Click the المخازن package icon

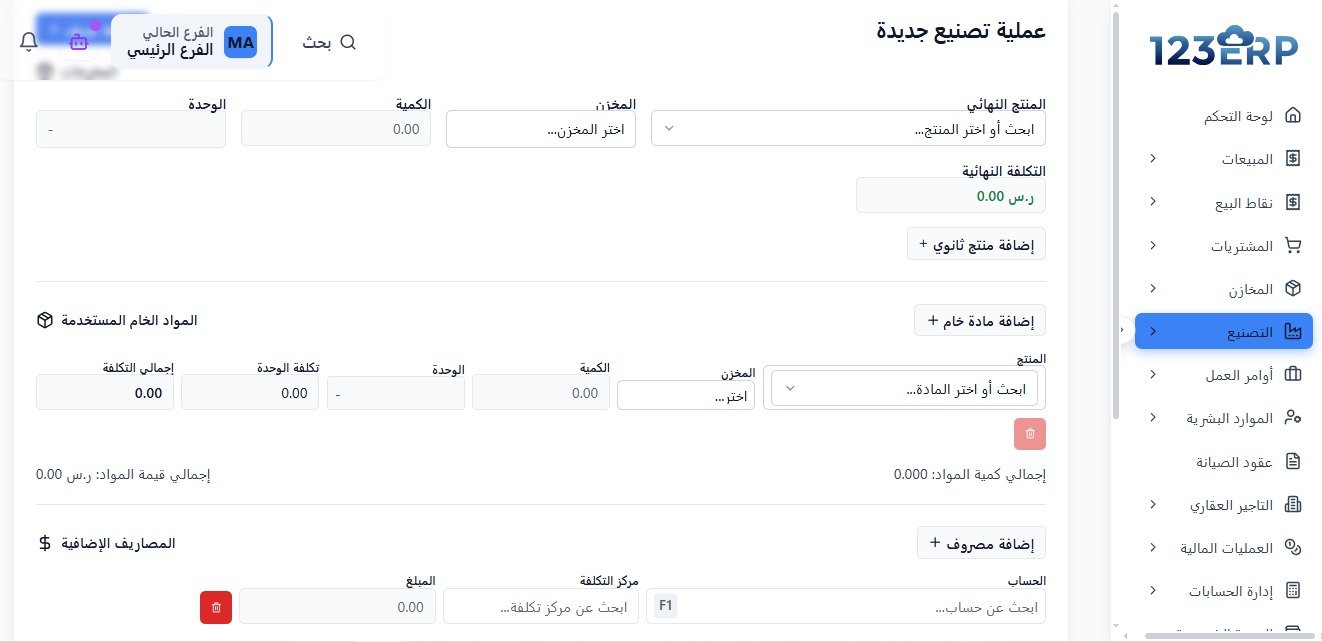coord(1294,288)
